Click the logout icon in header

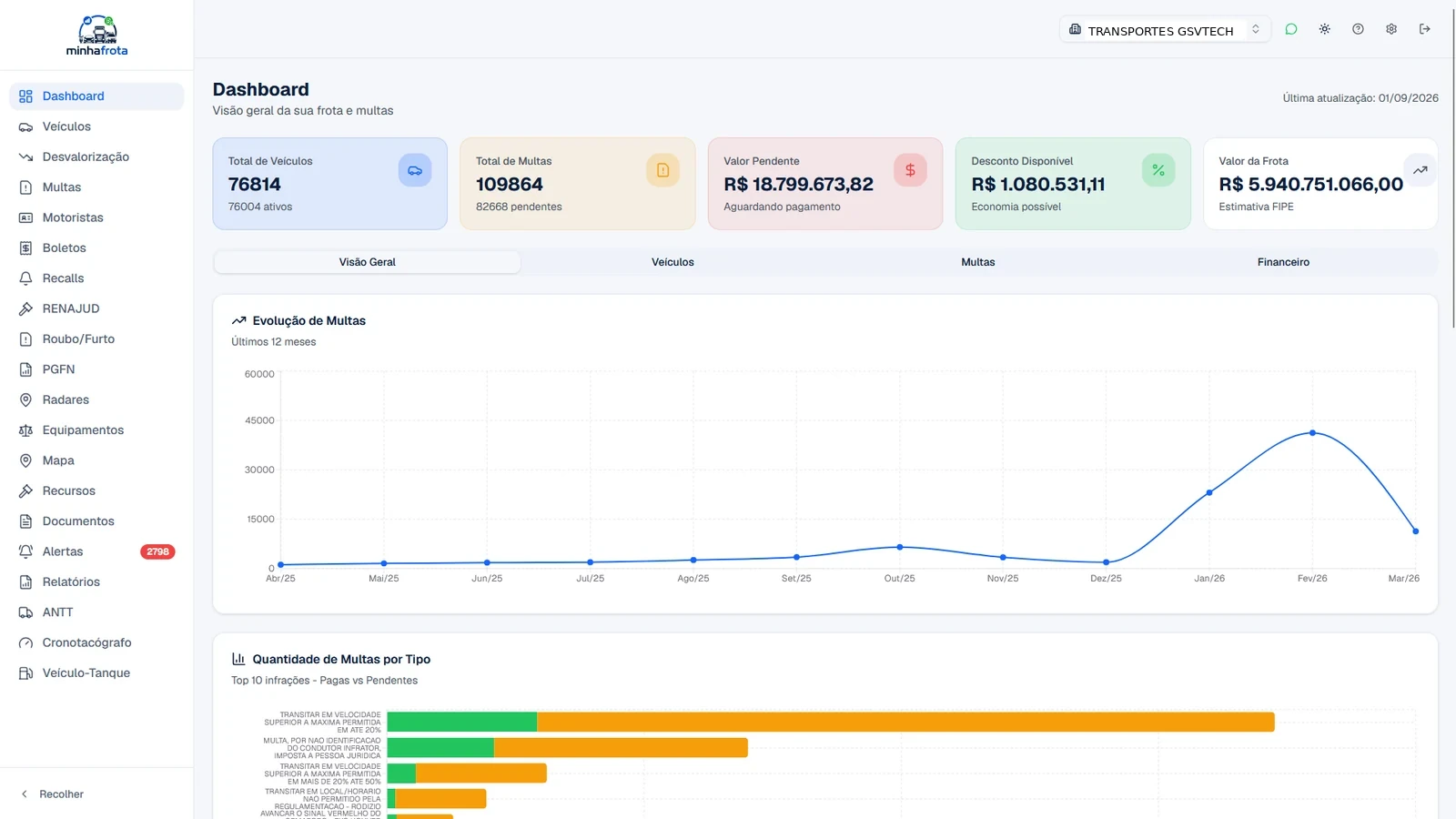point(1425,29)
